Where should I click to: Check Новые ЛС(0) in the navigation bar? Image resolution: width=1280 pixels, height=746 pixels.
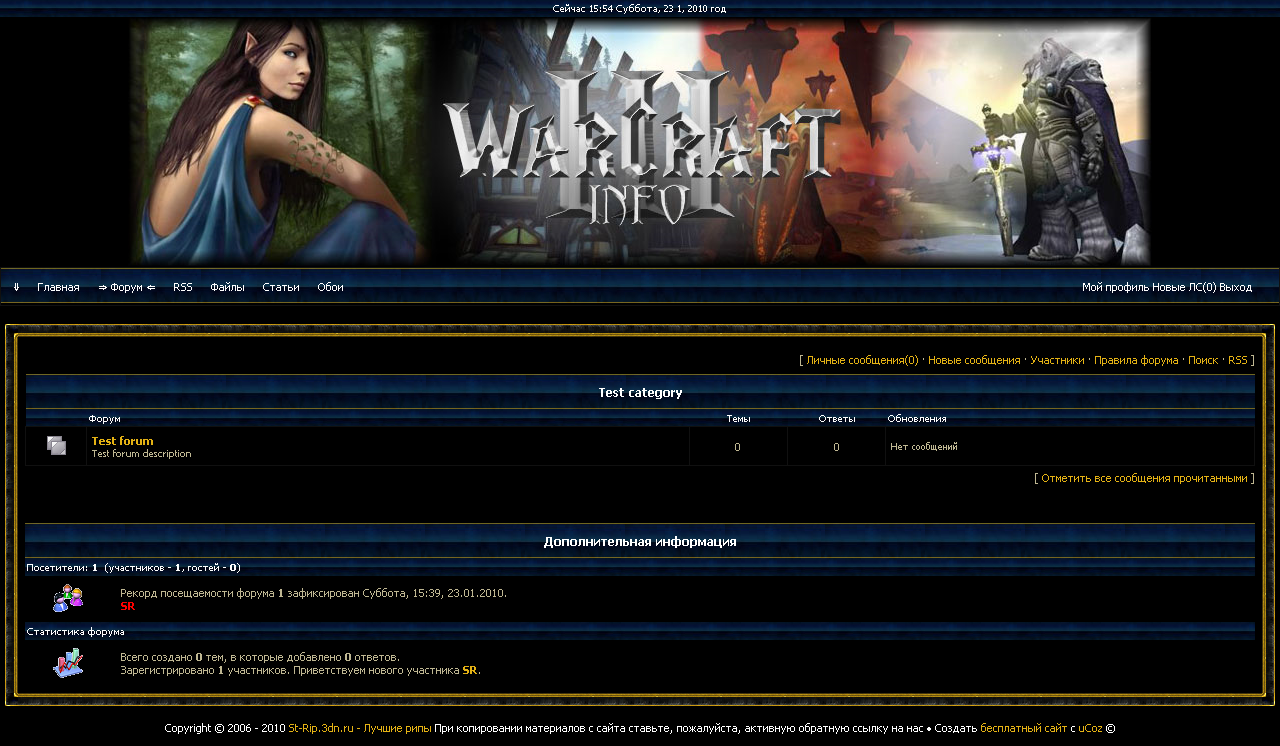click(x=1184, y=287)
